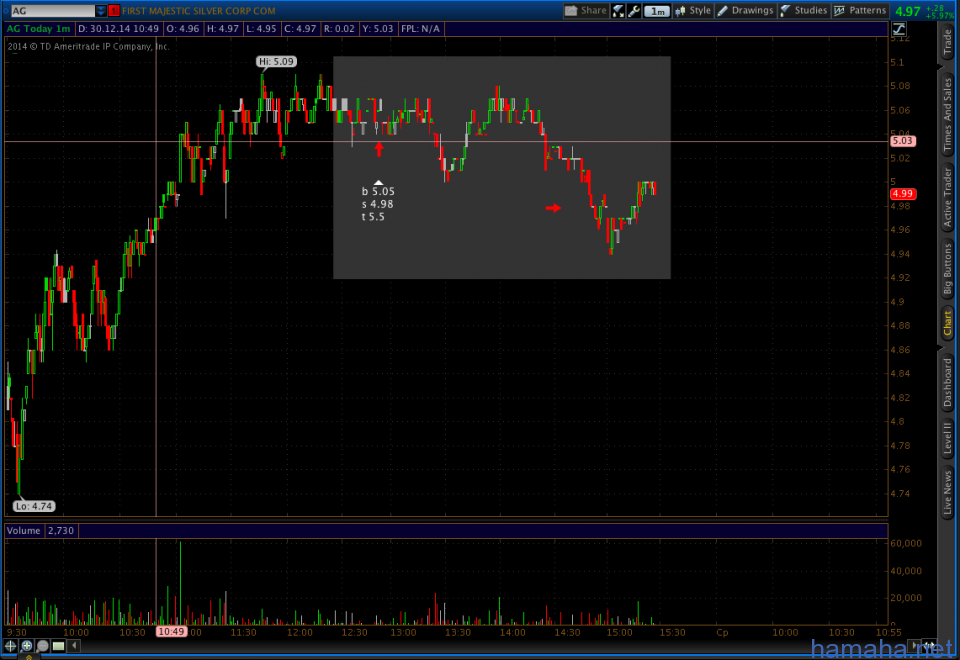Click the 1m timeframe button
Image resolution: width=960 pixels, height=660 pixels.
point(657,11)
